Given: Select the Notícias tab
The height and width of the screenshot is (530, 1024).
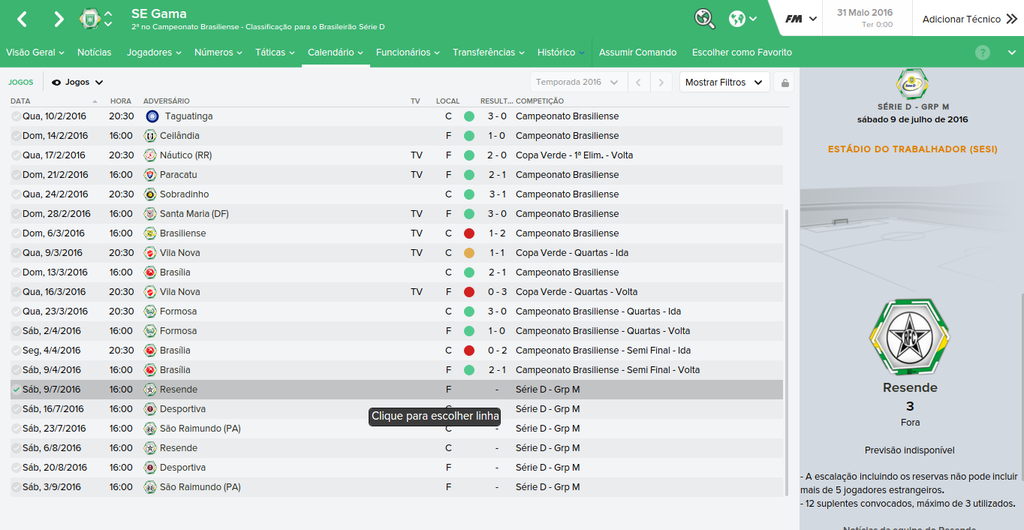Looking at the screenshot, I should point(94,52).
